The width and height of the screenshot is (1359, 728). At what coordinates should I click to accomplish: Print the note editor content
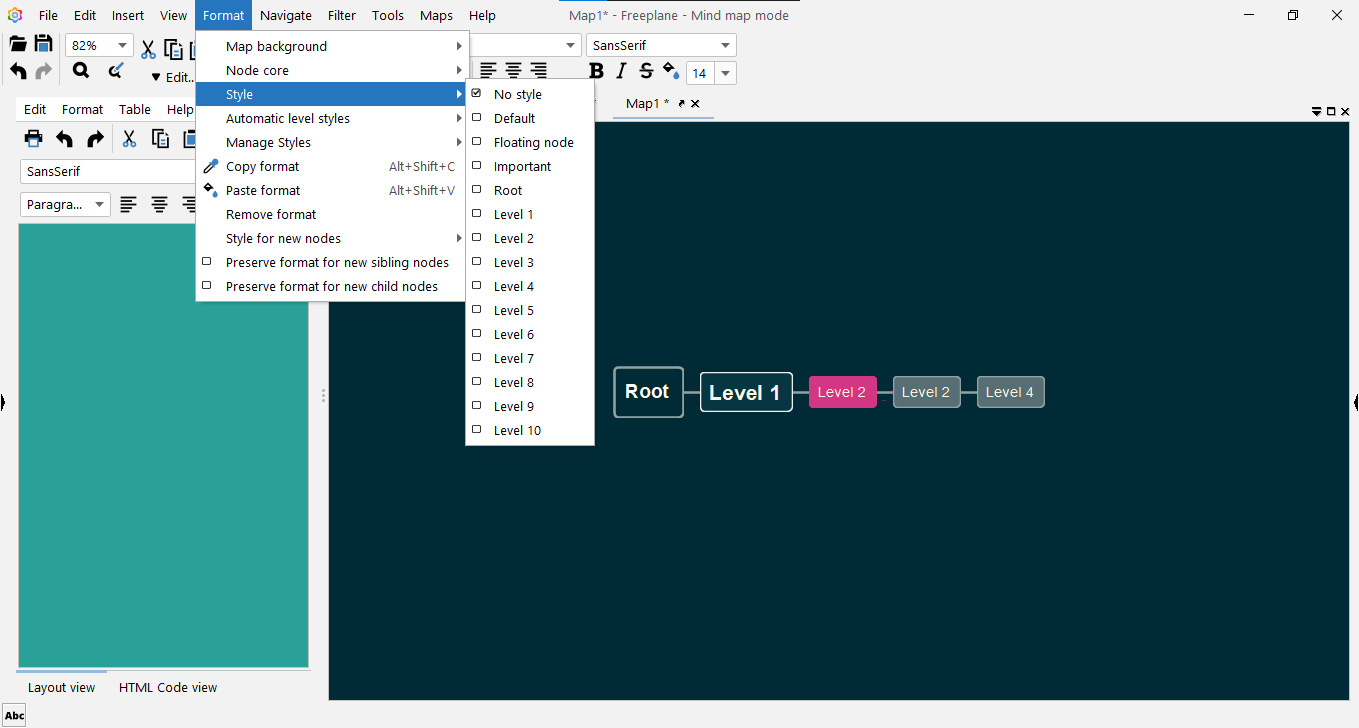pyautogui.click(x=33, y=138)
